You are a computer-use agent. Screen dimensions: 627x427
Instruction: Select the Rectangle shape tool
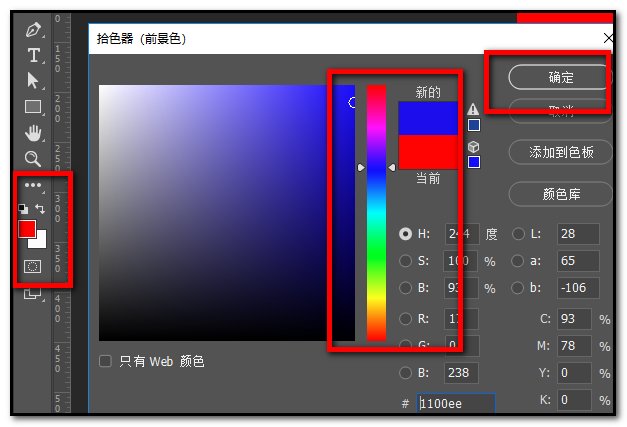click(33, 107)
